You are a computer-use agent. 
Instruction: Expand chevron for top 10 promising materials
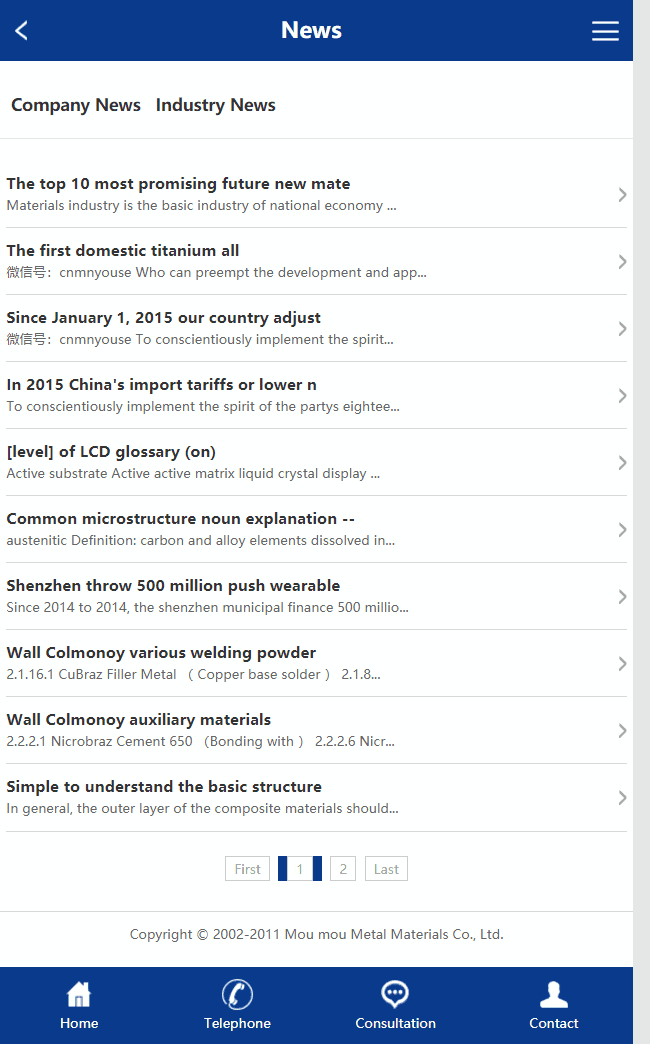(x=622, y=195)
